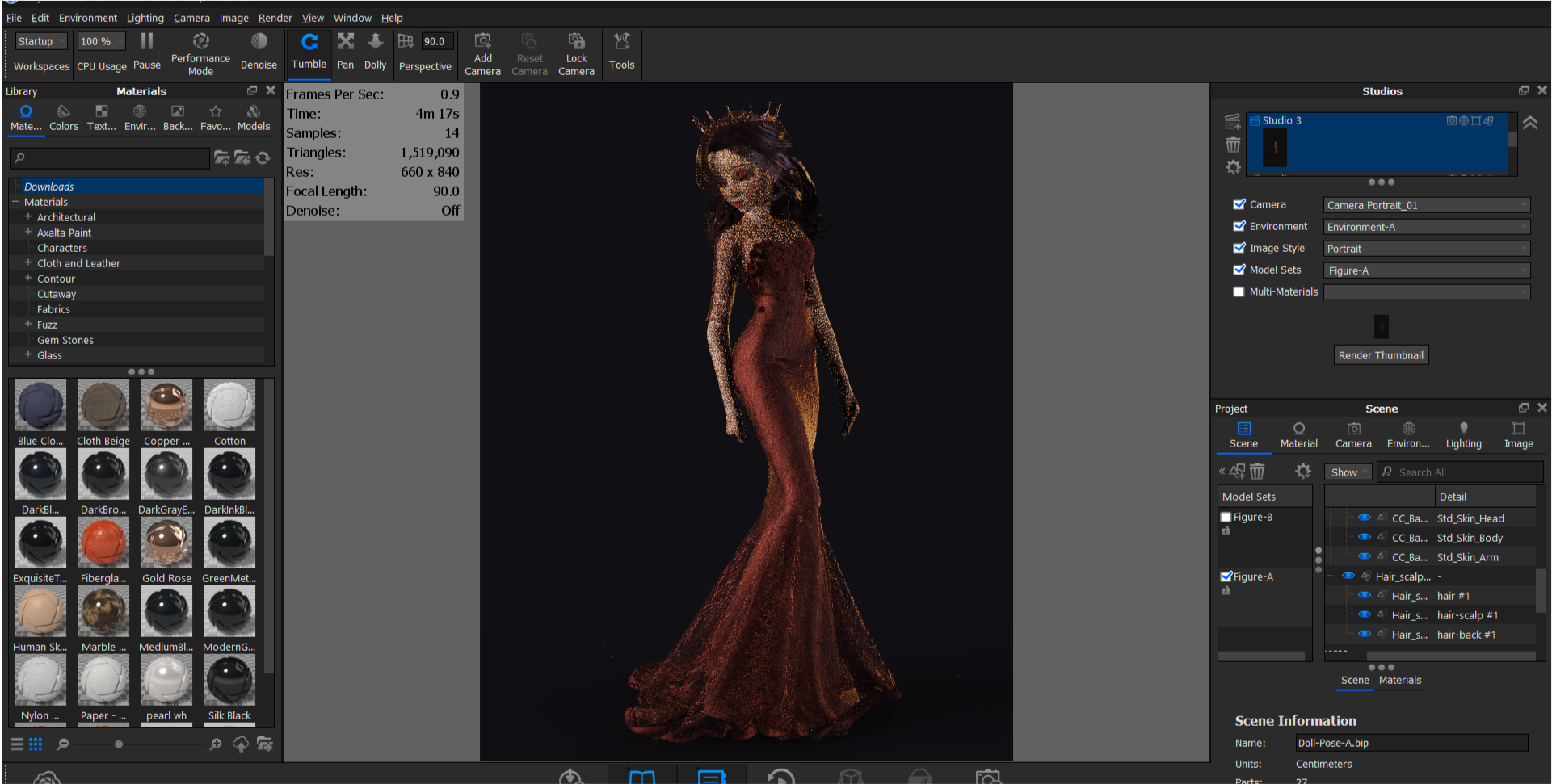Open Camera Portrait_01 dropdown
The height and width of the screenshot is (784, 1552).
point(1427,205)
